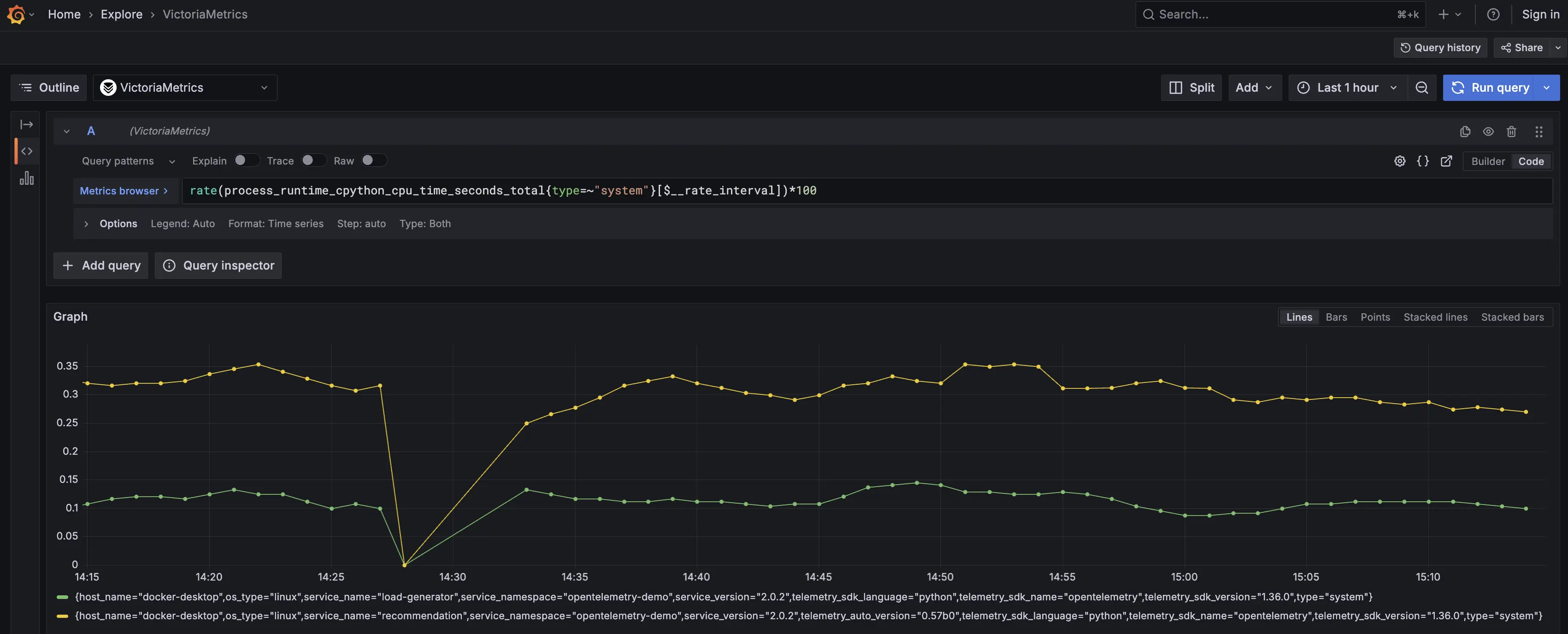Click the open in external link icon
This screenshot has height=634, width=1568.
click(x=1446, y=161)
